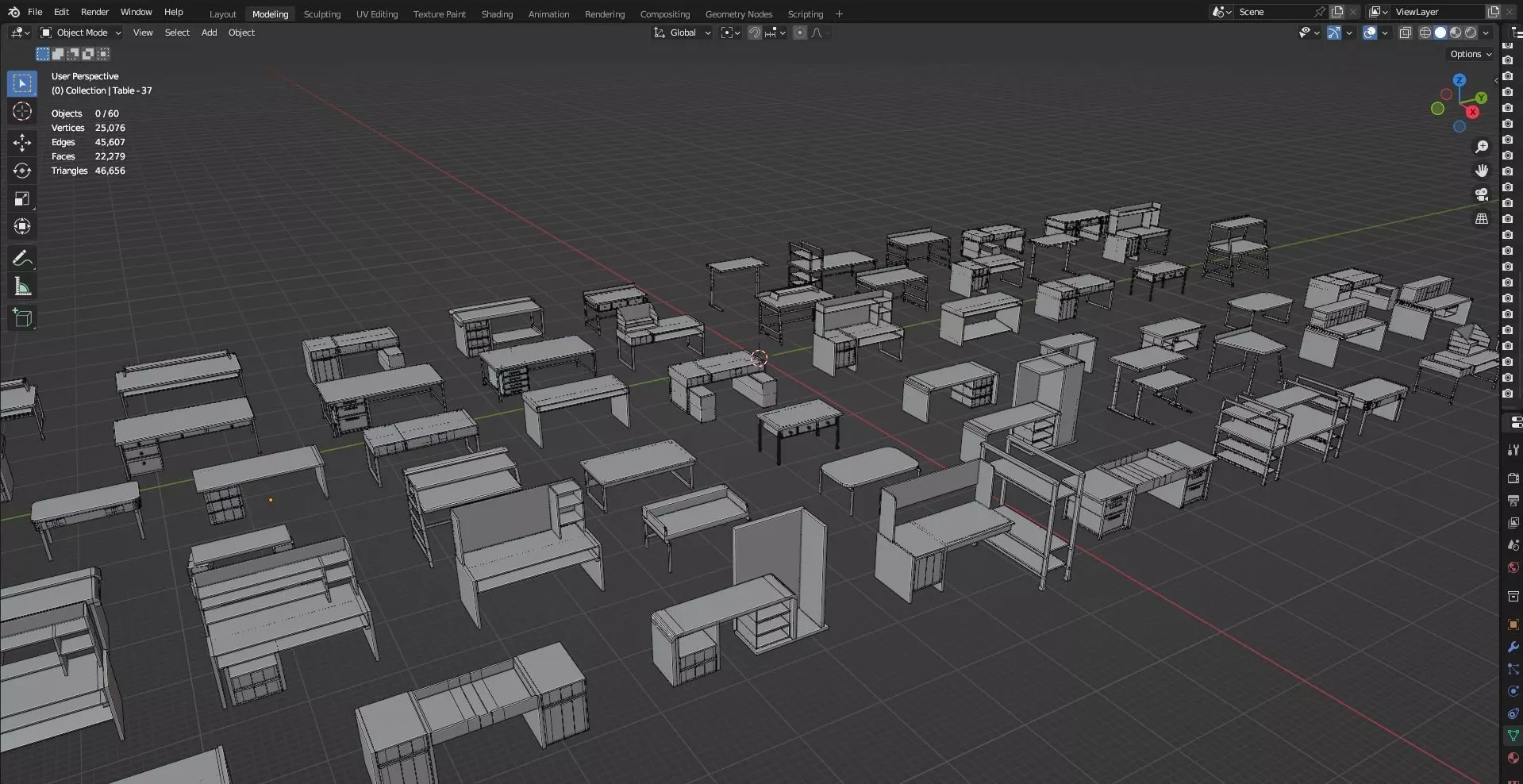Viewport: 1523px width, 784px height.
Task: Open the editor type dropdown
Action: coord(21,33)
